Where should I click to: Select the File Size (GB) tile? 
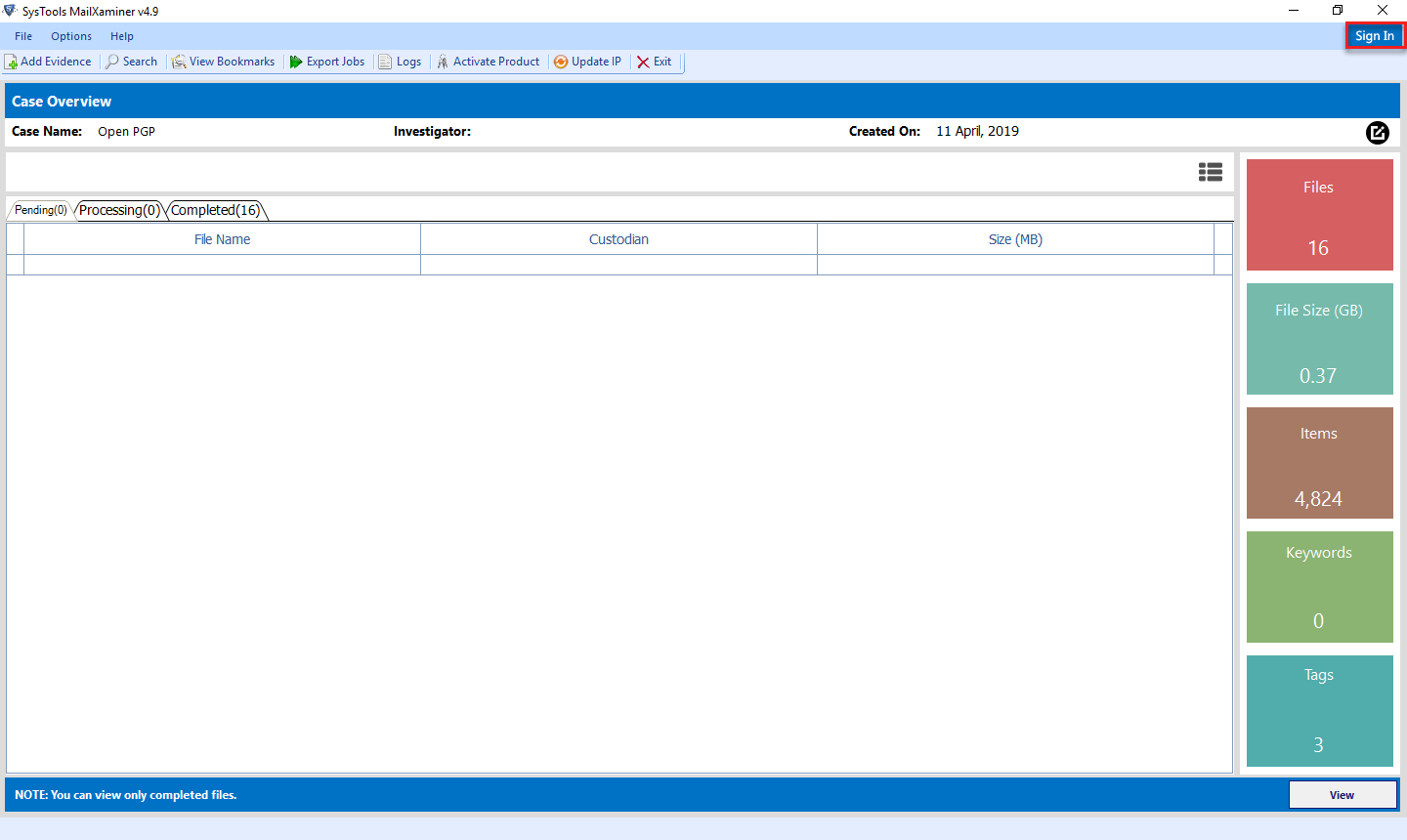(1320, 339)
